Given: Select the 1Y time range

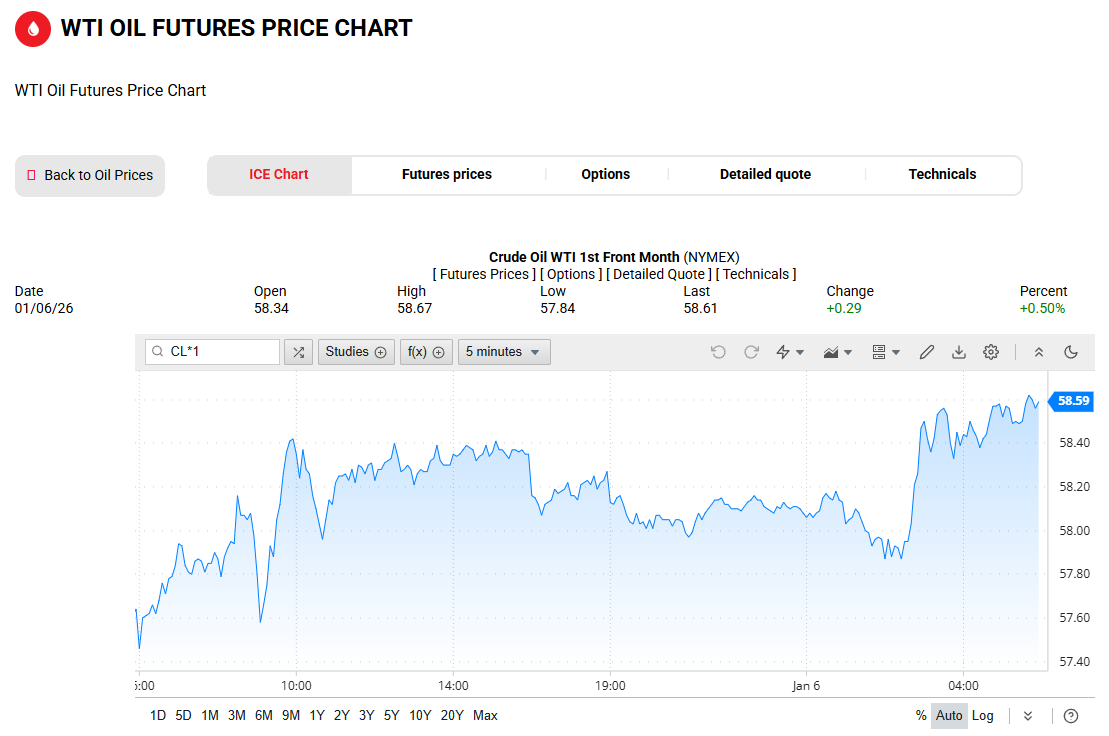Looking at the screenshot, I should coord(316,716).
